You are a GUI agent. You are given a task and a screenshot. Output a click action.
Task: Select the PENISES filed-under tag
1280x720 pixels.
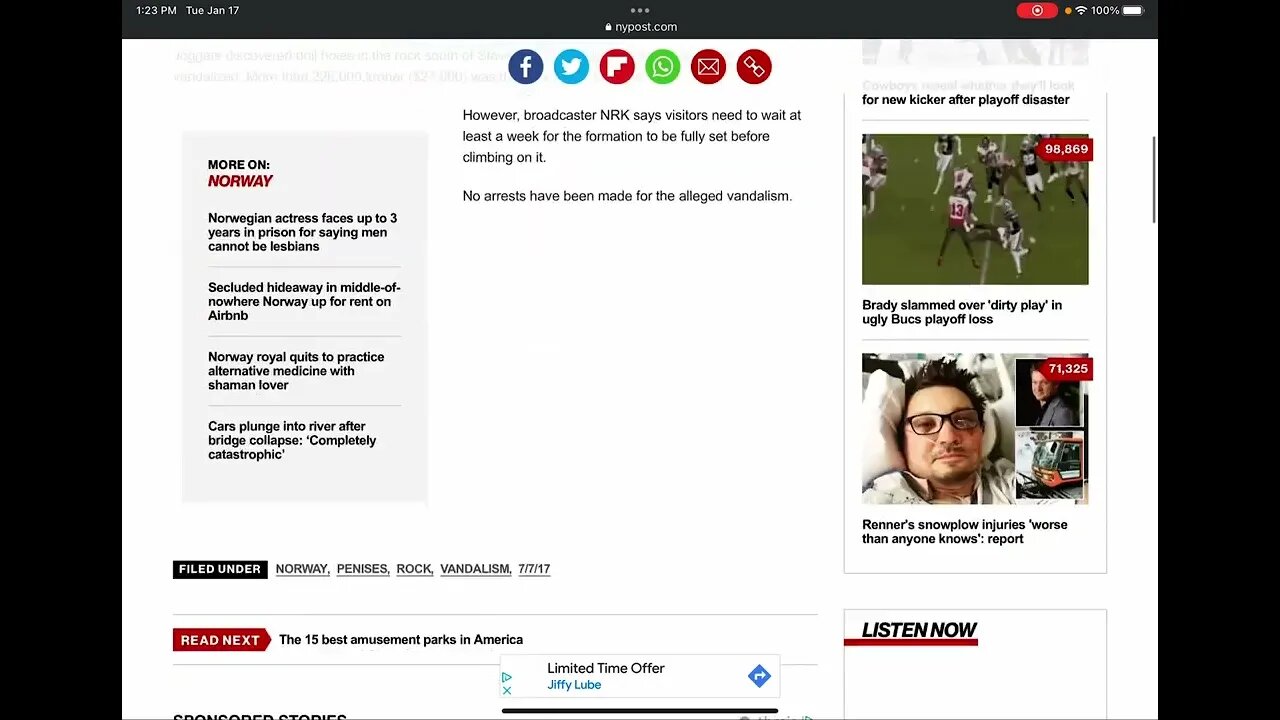[362, 569]
